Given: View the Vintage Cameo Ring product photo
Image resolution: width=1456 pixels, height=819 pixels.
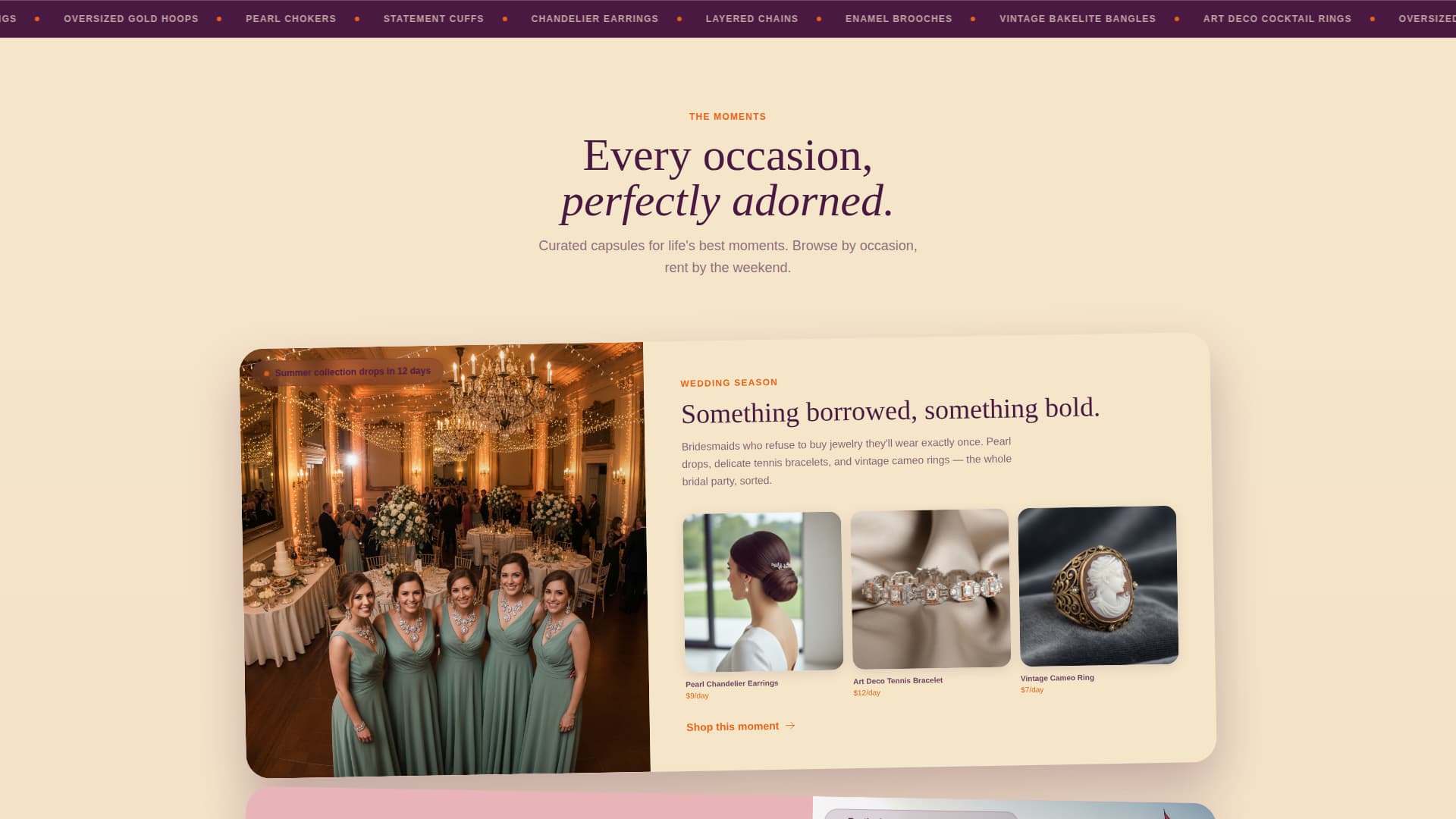Looking at the screenshot, I should tap(1098, 585).
